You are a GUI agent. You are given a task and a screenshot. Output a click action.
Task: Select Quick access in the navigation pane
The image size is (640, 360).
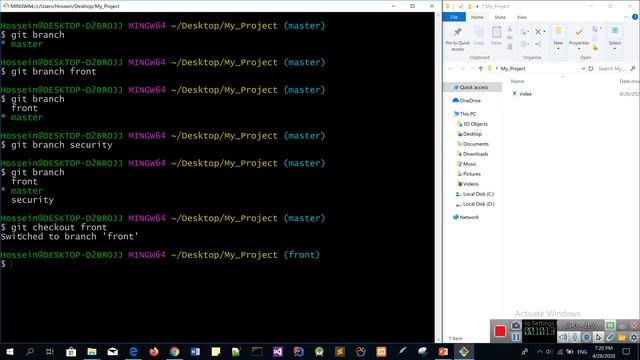473,87
